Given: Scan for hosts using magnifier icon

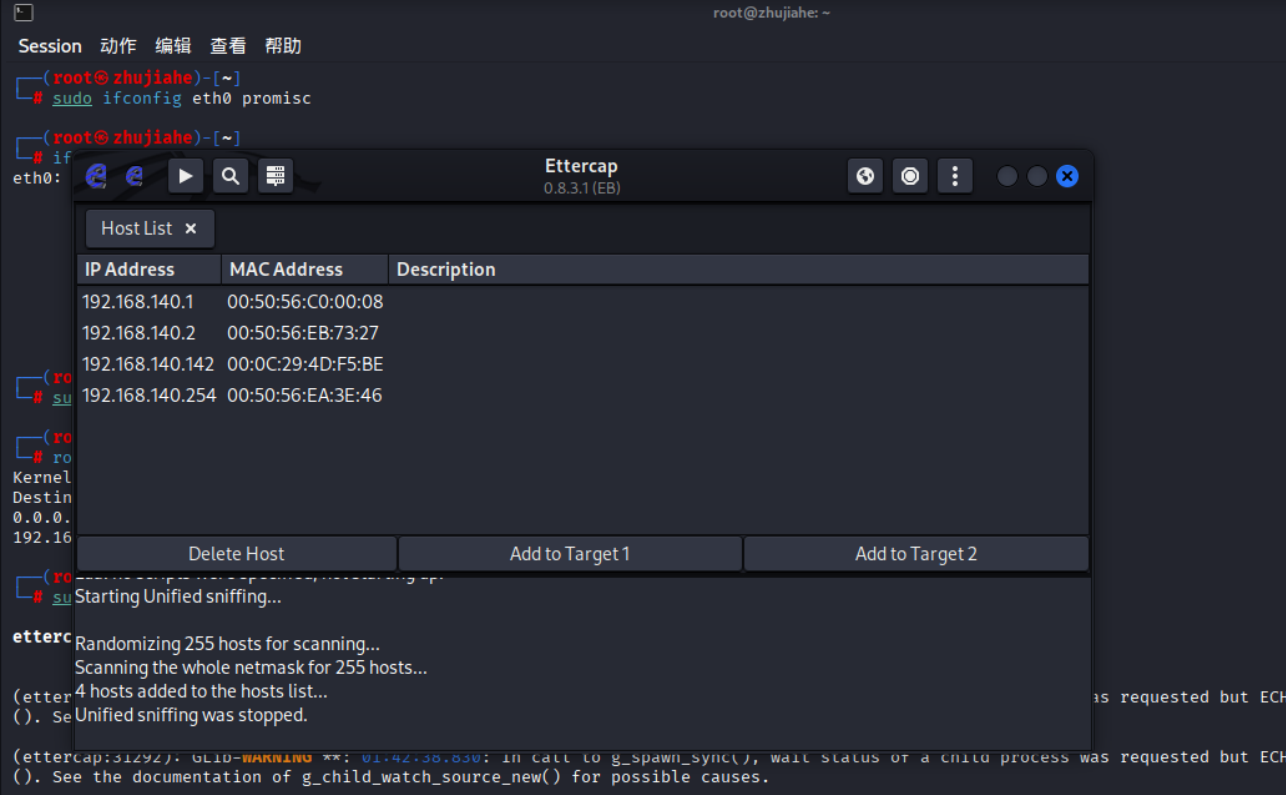Looking at the screenshot, I should (x=231, y=176).
